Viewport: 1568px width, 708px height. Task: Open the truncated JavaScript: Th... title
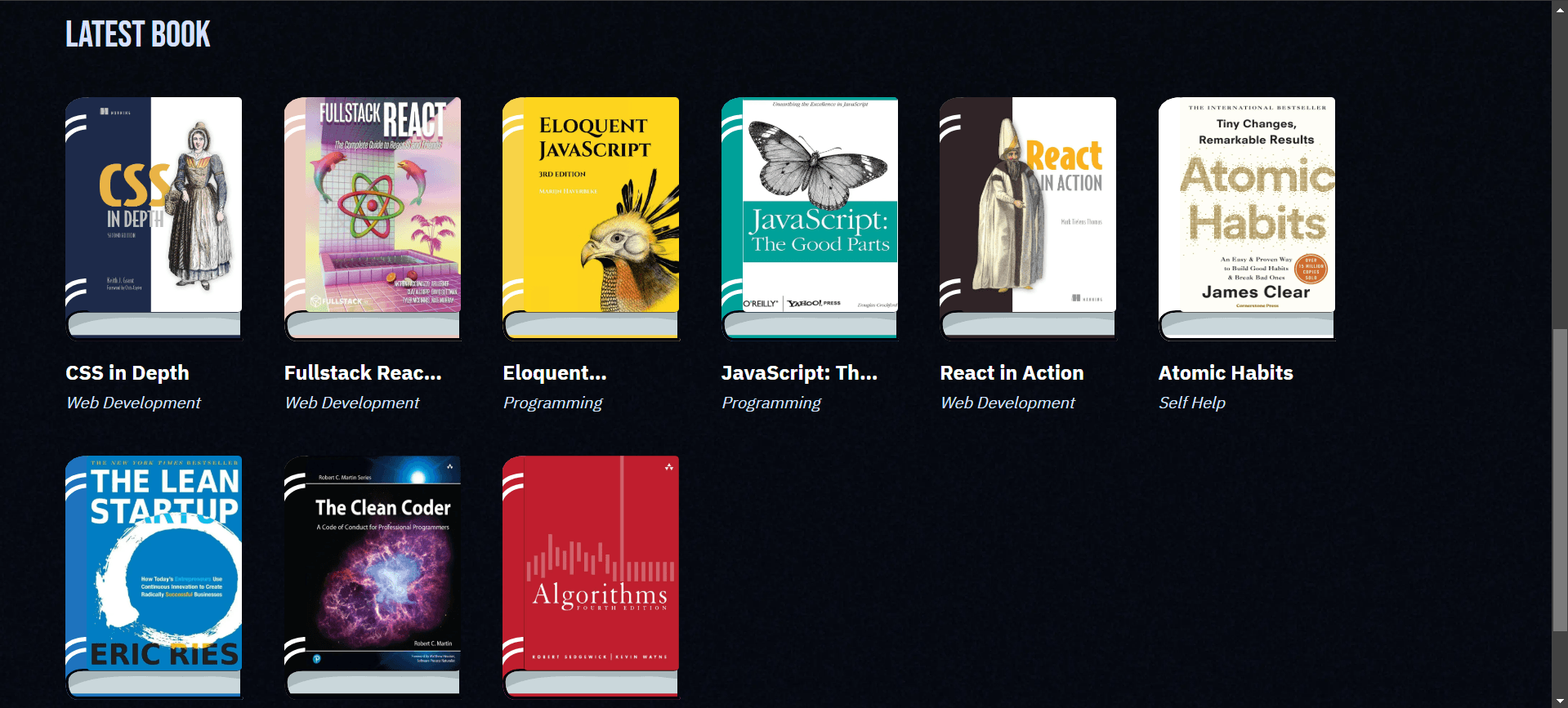click(799, 373)
